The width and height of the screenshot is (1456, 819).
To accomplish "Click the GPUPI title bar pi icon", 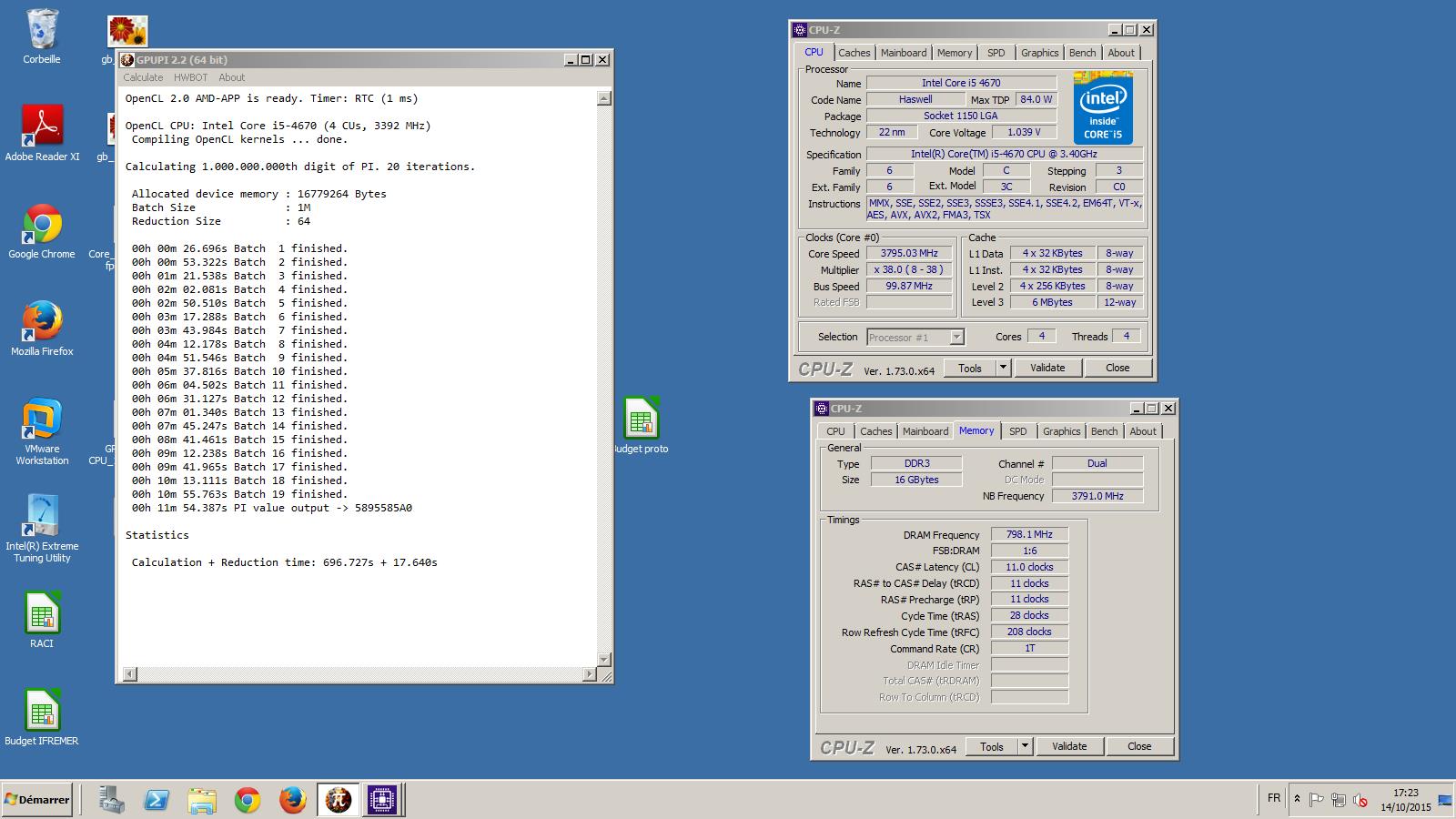I will (x=128, y=60).
